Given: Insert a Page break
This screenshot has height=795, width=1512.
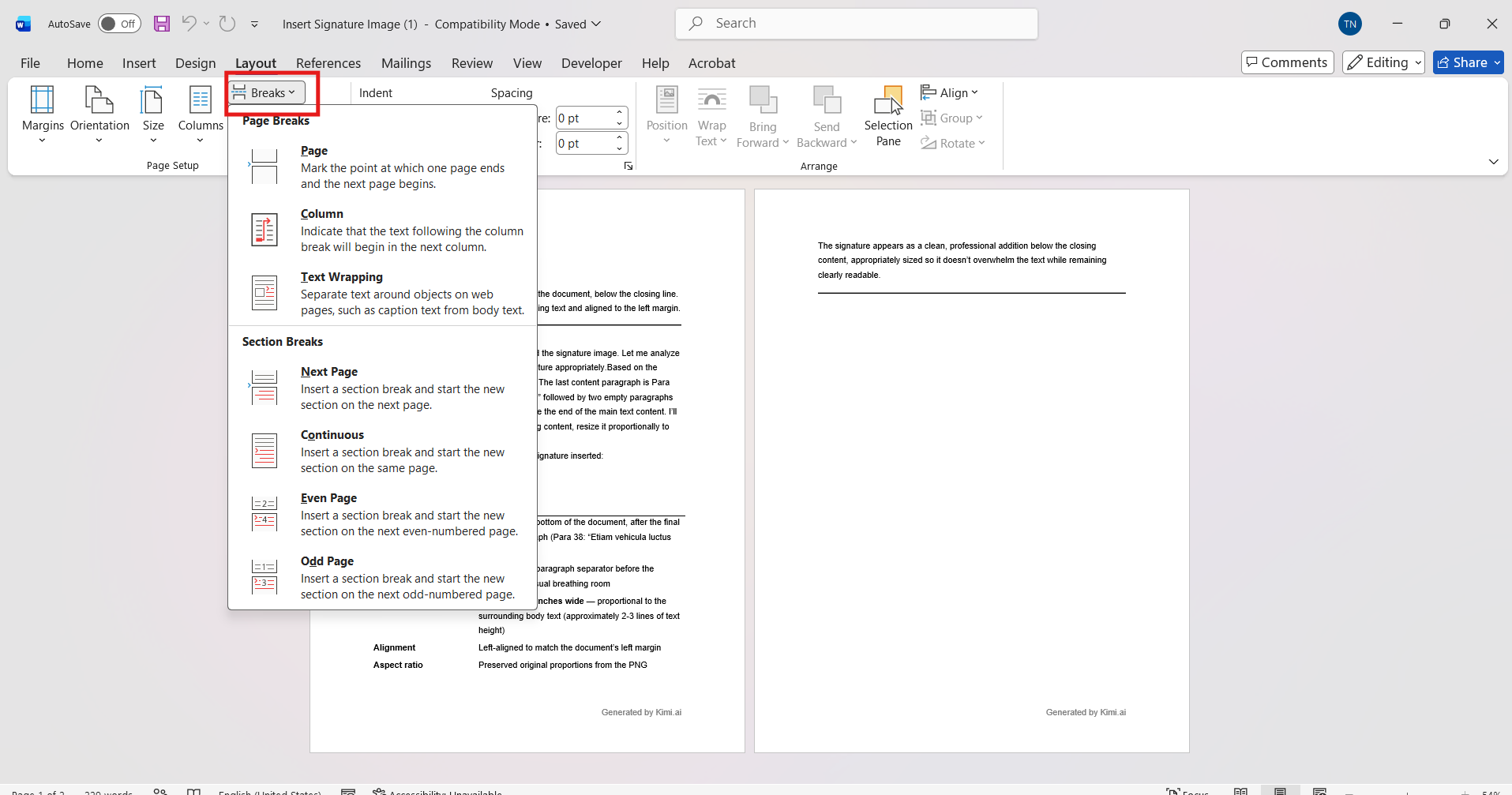Looking at the screenshot, I should (383, 167).
